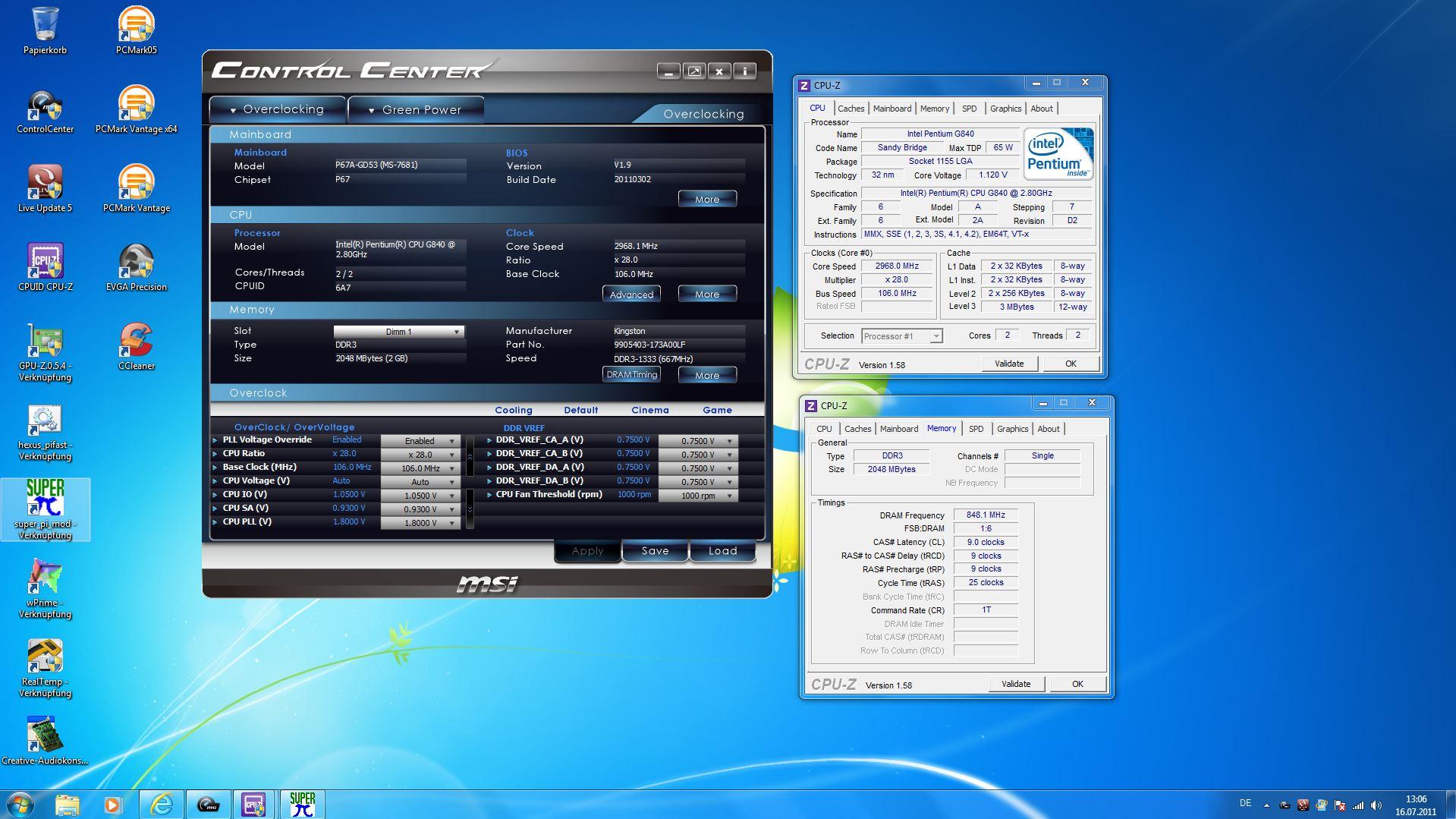Switch to CPU-Z taskbar item

point(253,805)
